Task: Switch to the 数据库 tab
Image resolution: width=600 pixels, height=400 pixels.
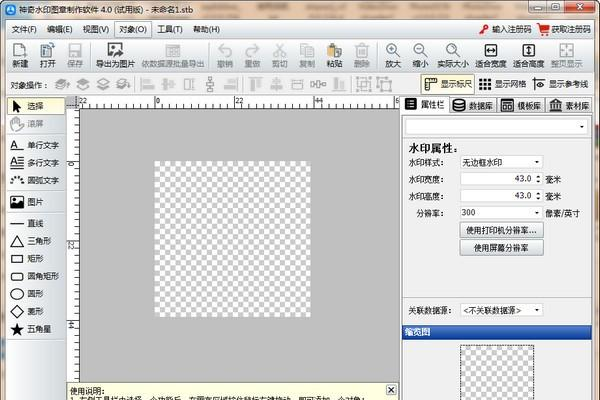Action: pyautogui.click(x=473, y=105)
